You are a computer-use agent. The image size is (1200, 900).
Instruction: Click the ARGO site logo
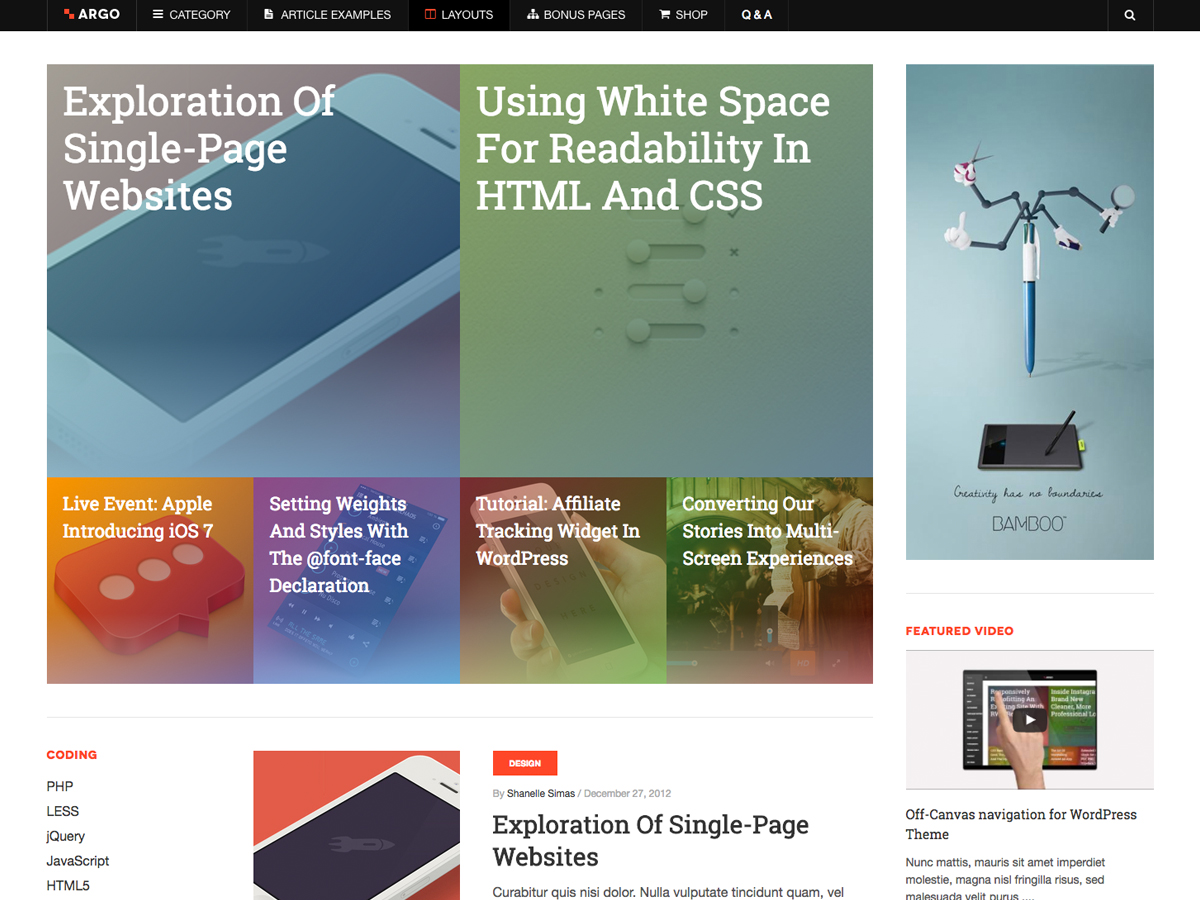[x=91, y=15]
